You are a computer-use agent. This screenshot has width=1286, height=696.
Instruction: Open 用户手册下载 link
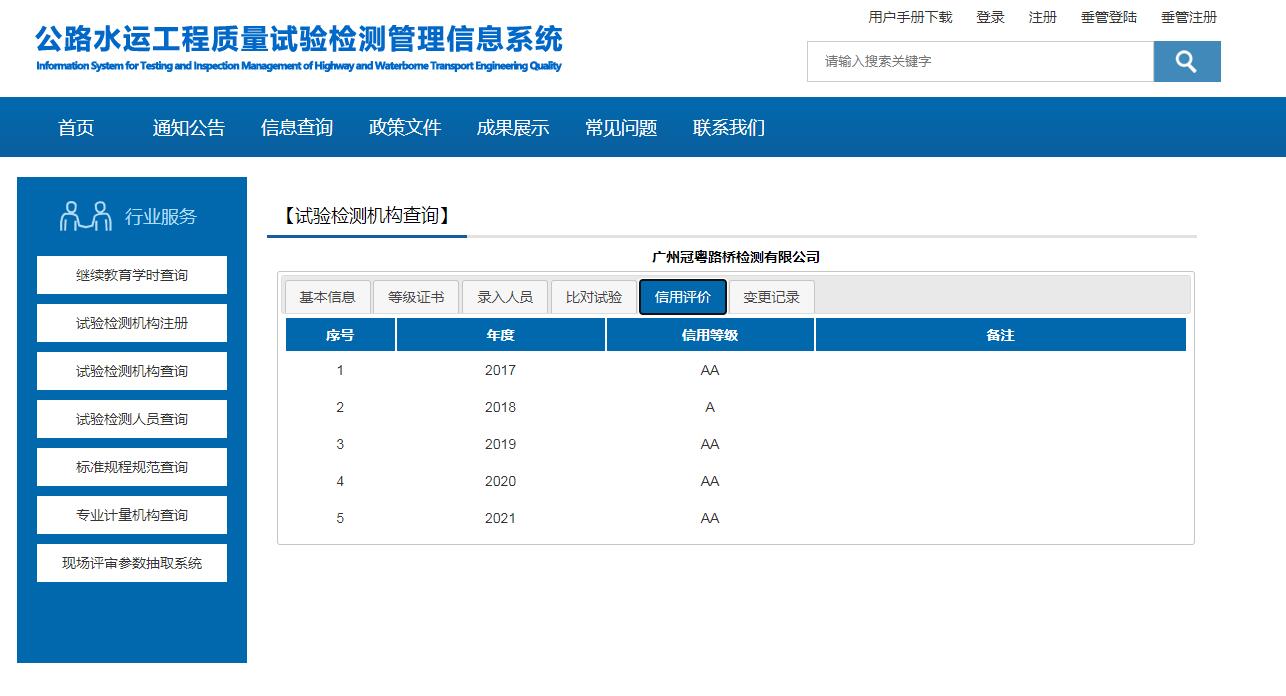point(910,17)
